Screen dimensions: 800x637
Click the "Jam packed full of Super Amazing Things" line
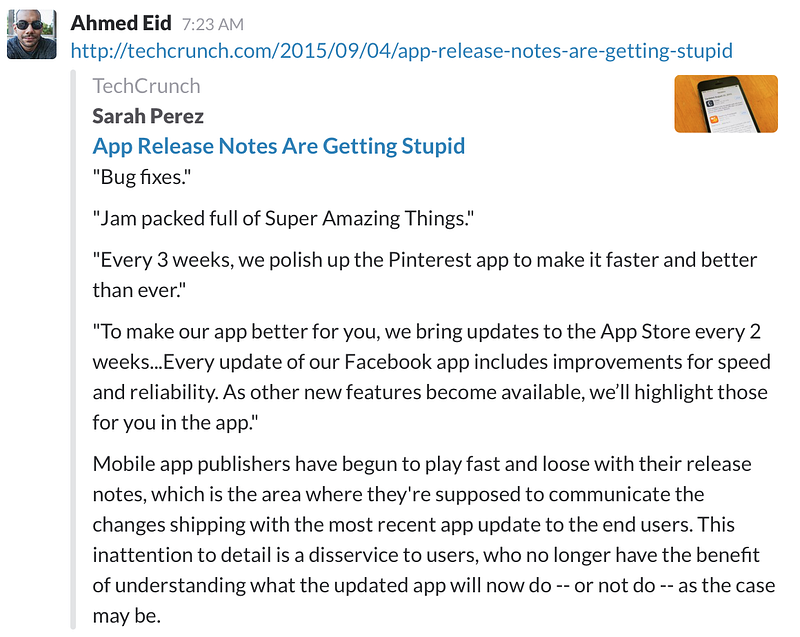click(x=283, y=218)
